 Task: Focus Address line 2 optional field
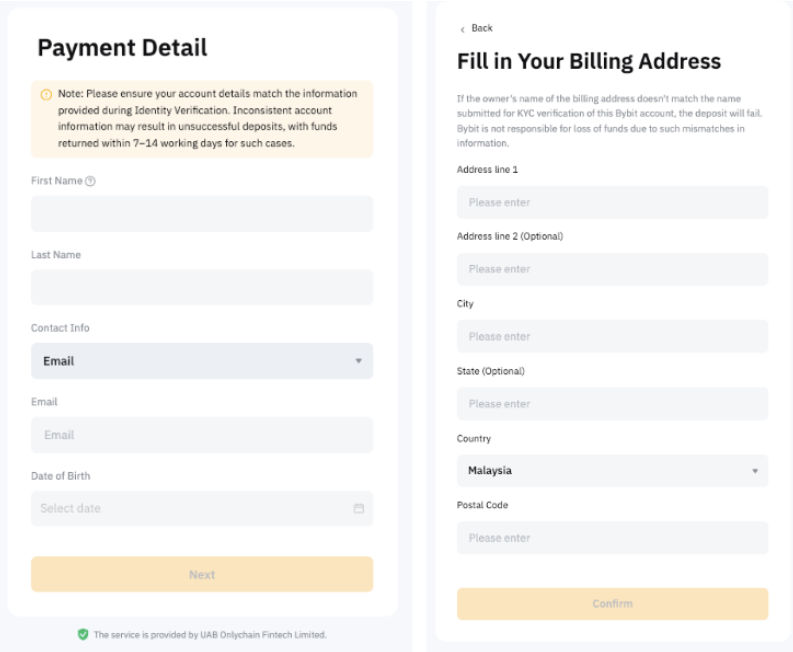pyautogui.click(x=611, y=270)
